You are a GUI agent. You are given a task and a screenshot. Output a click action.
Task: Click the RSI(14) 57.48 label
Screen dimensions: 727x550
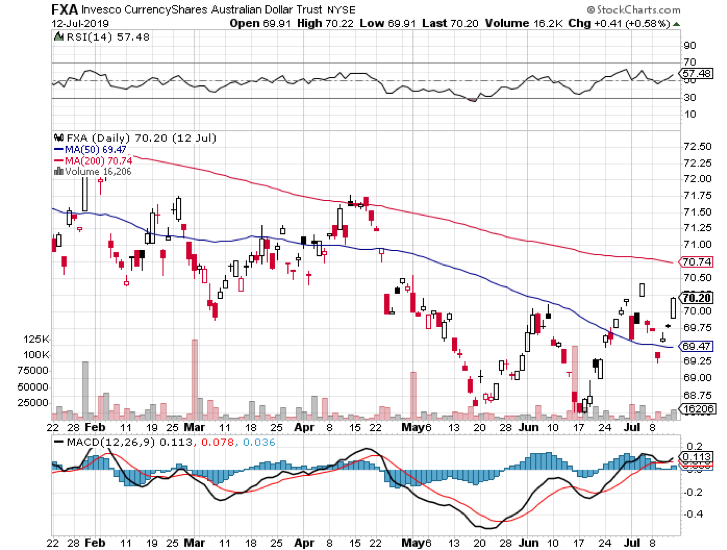(x=108, y=37)
